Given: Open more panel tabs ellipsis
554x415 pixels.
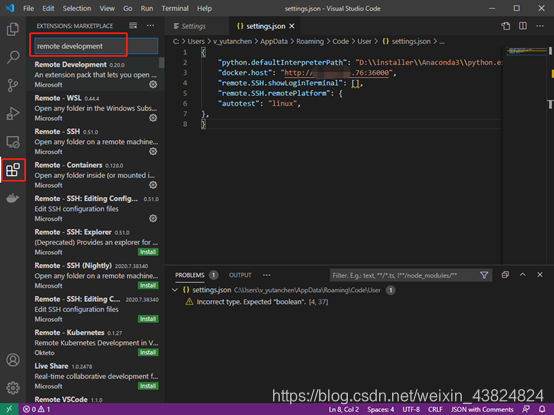Looking at the screenshot, I should point(266,275).
